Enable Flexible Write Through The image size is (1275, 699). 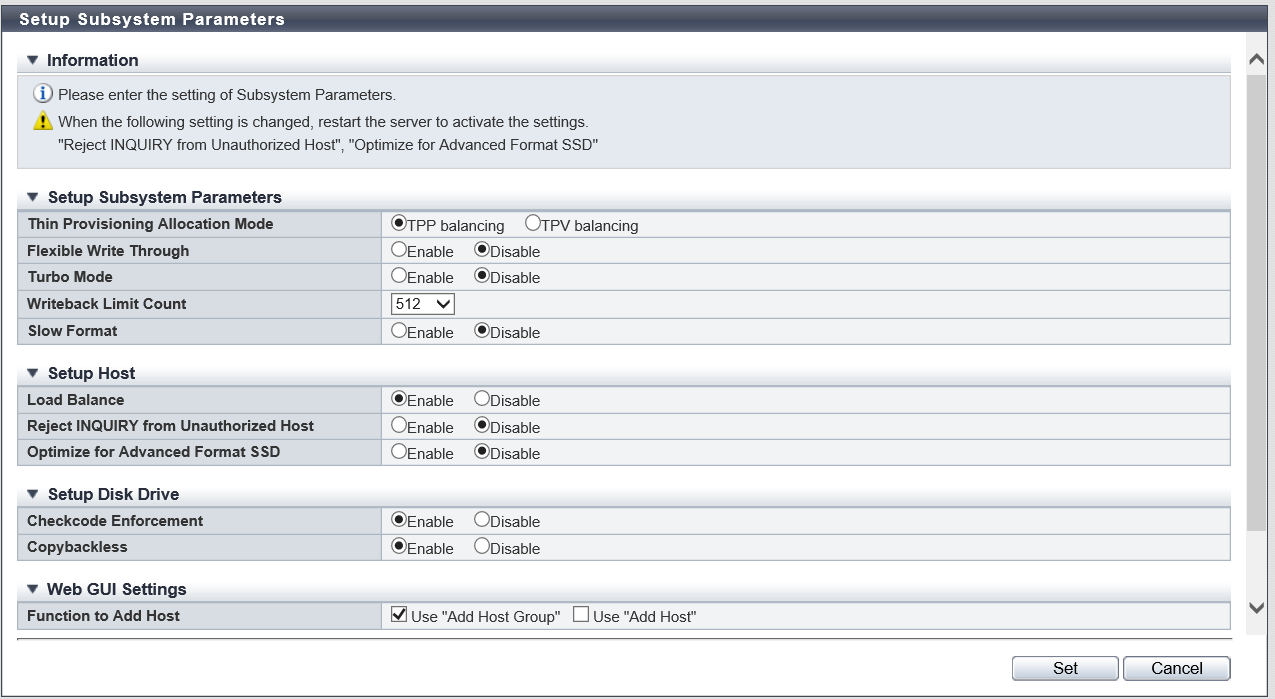click(399, 250)
